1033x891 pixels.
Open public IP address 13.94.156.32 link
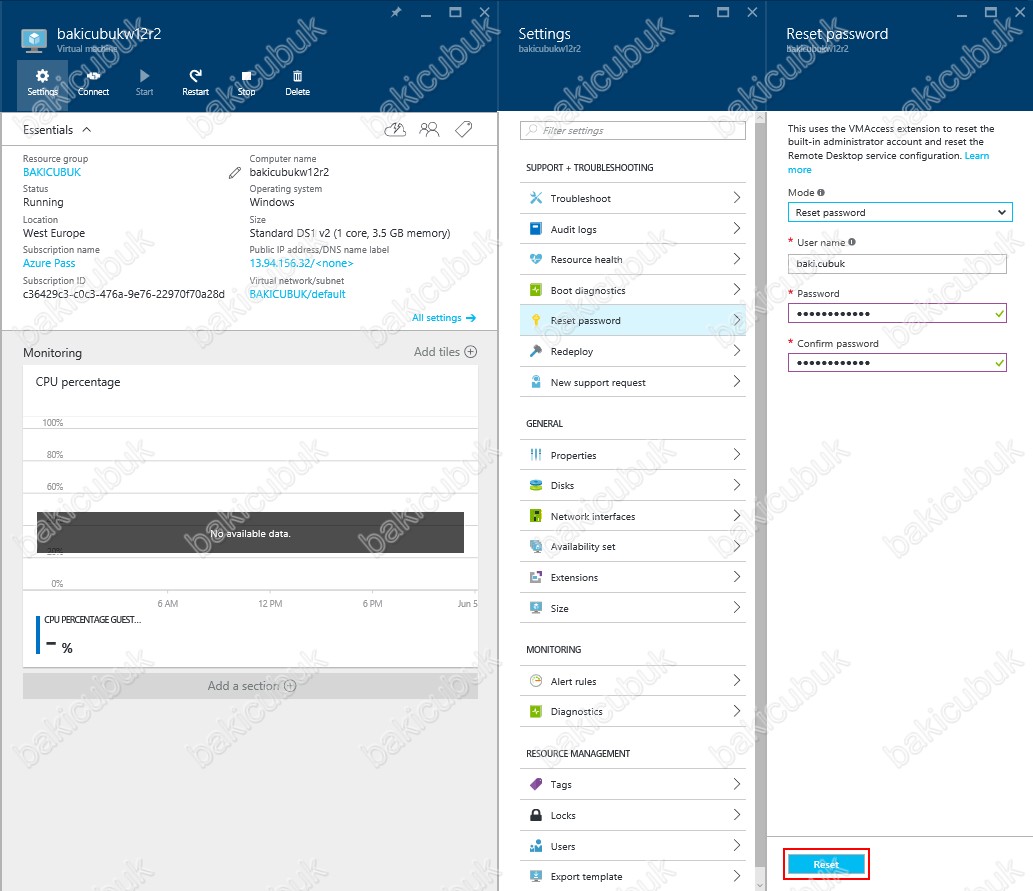301,263
